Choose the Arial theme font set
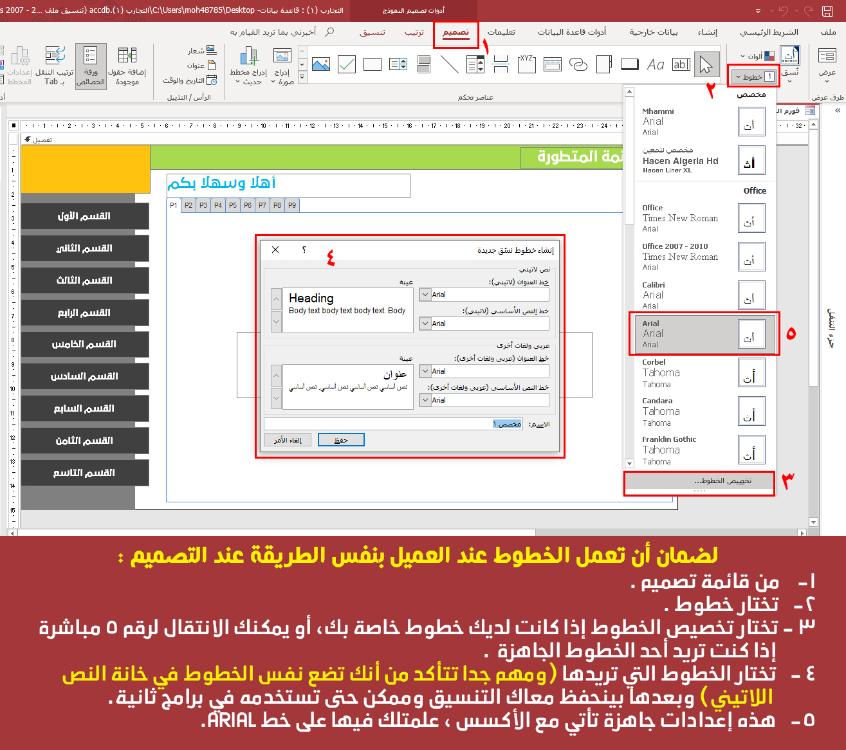This screenshot has width=846, height=750. tap(703, 333)
